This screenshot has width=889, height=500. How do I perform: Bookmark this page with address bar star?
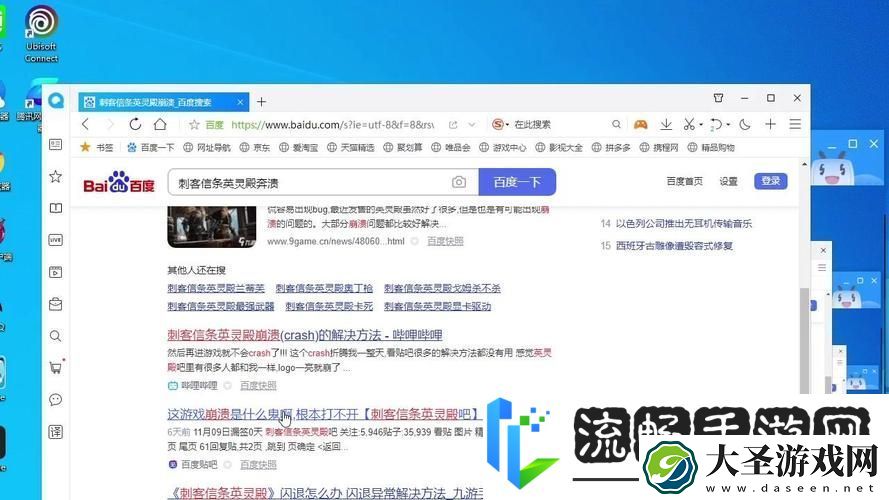194,125
